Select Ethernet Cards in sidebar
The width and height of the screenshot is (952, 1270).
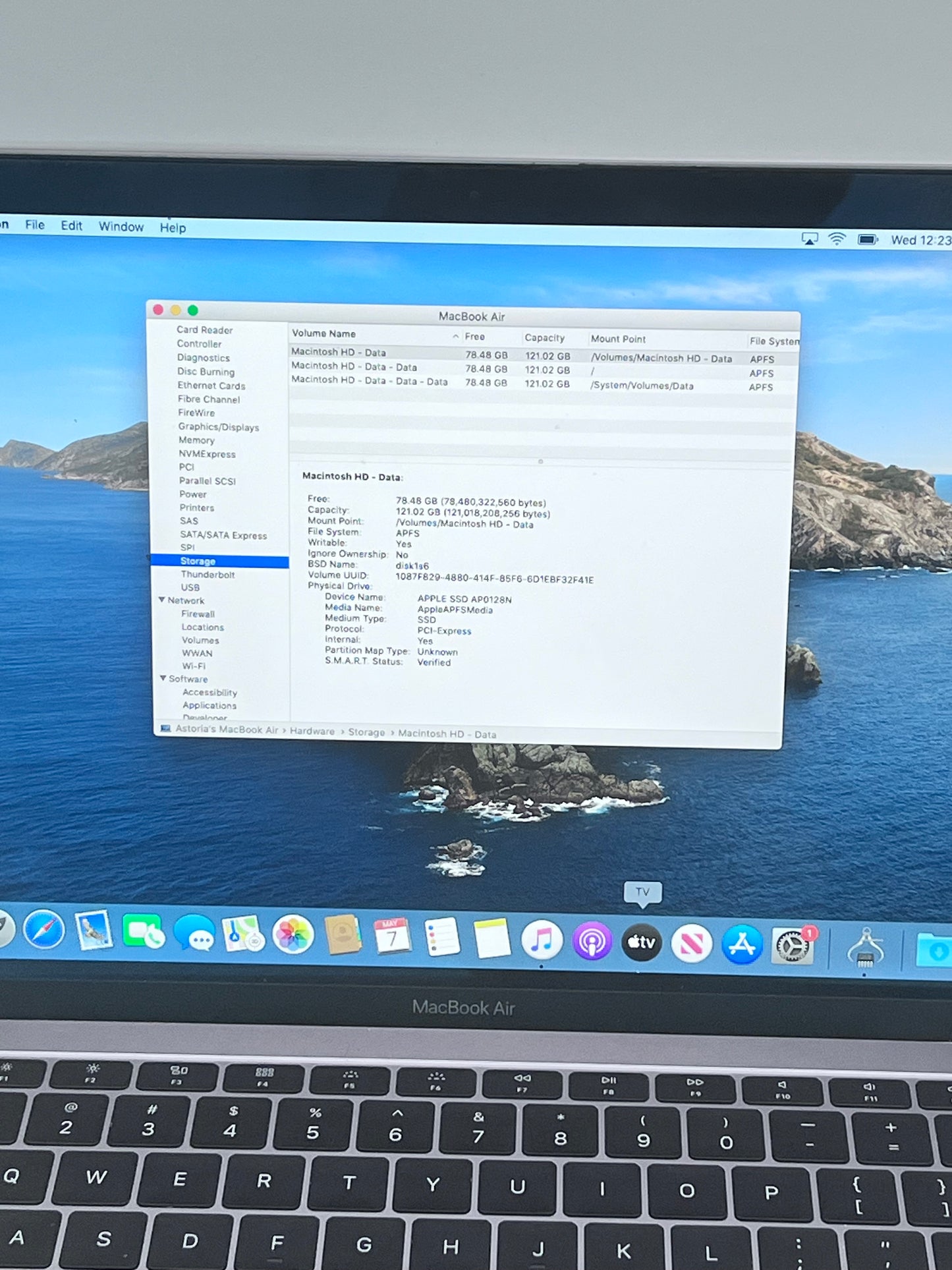point(211,385)
